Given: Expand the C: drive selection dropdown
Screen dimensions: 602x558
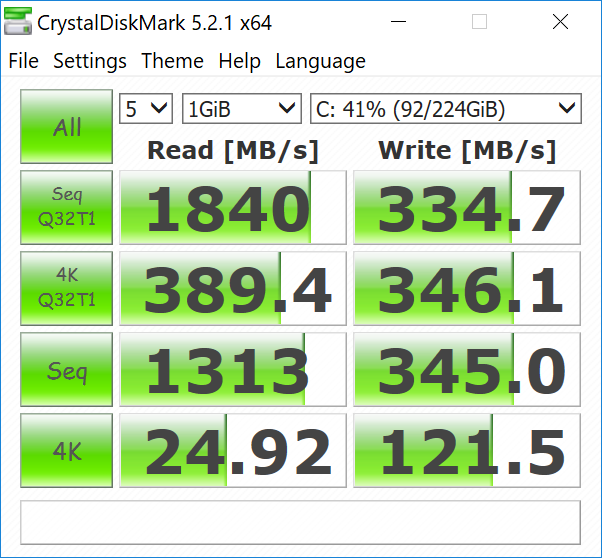Looking at the screenshot, I should [x=446, y=109].
